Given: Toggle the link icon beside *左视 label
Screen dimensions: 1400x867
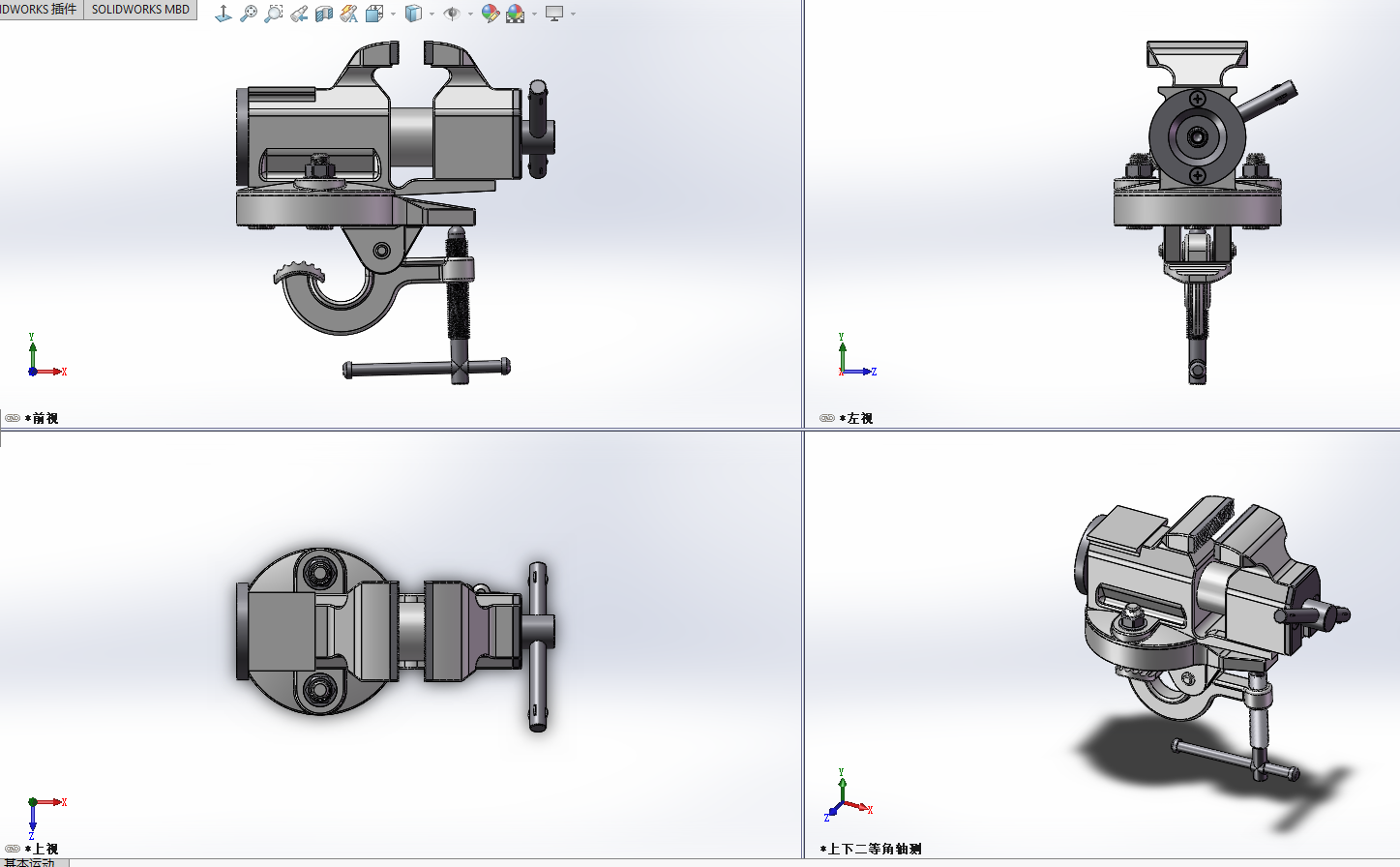Looking at the screenshot, I should click(x=827, y=418).
